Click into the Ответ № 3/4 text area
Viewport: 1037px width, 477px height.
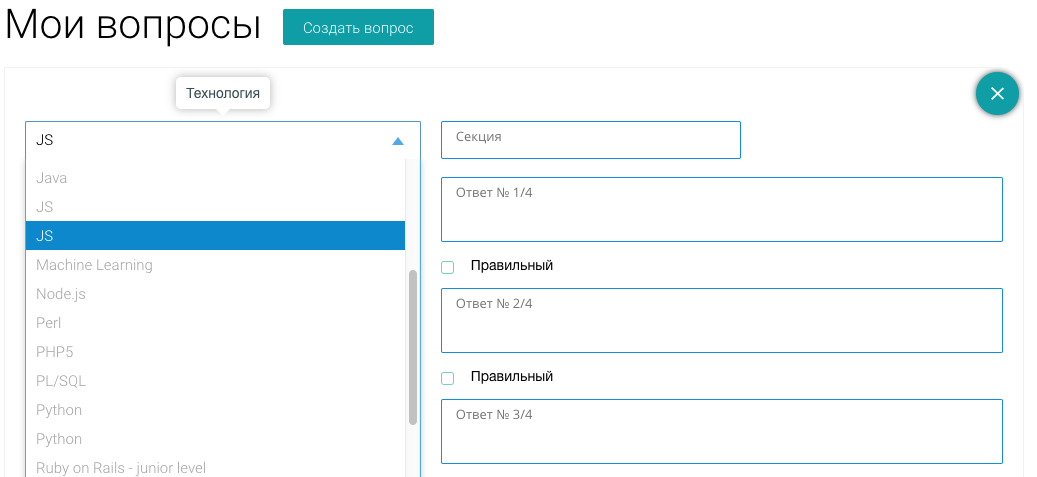pyautogui.click(x=722, y=431)
